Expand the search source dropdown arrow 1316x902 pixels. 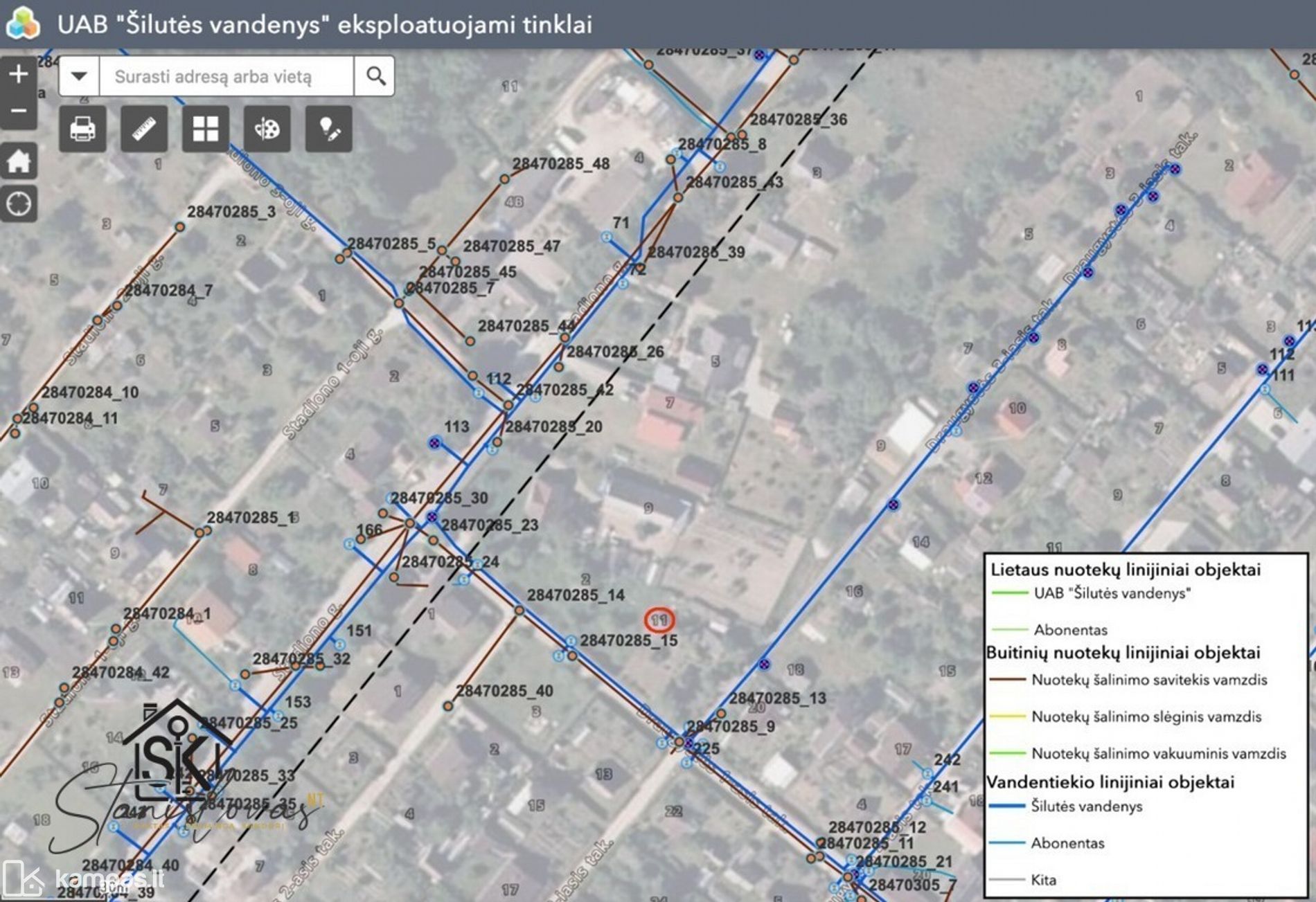coord(80,76)
